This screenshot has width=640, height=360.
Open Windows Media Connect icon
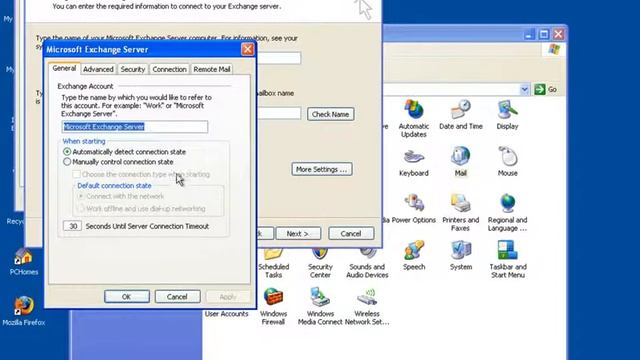[x=320, y=306]
